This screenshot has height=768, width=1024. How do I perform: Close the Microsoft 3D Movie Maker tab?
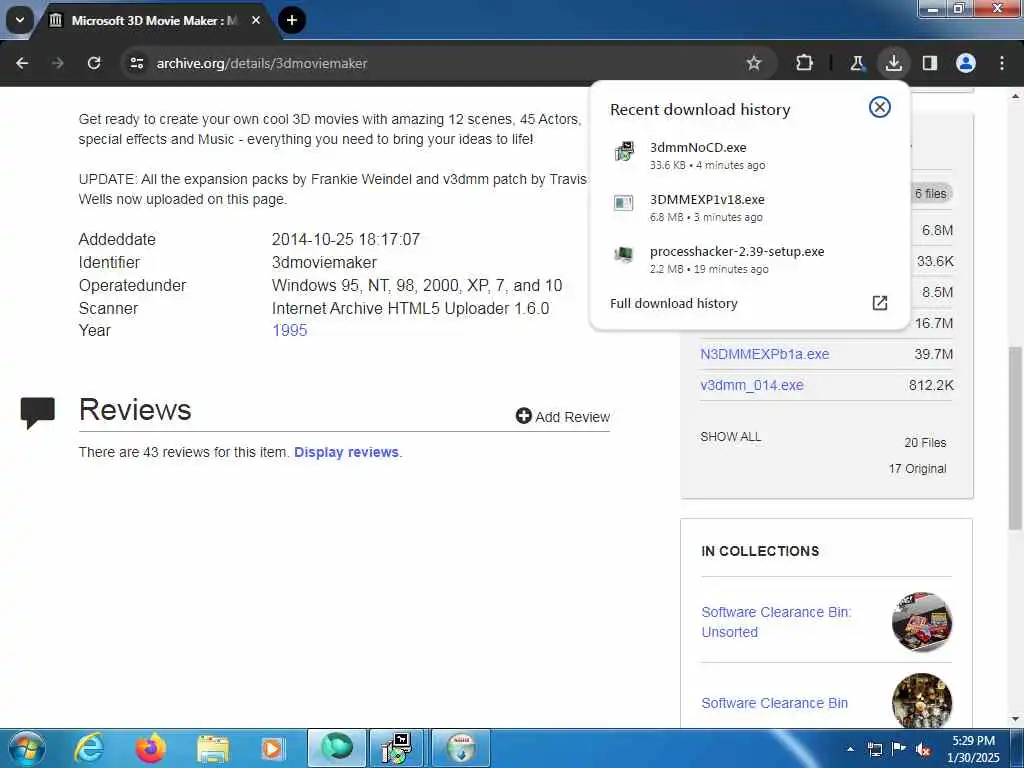[x=256, y=20]
